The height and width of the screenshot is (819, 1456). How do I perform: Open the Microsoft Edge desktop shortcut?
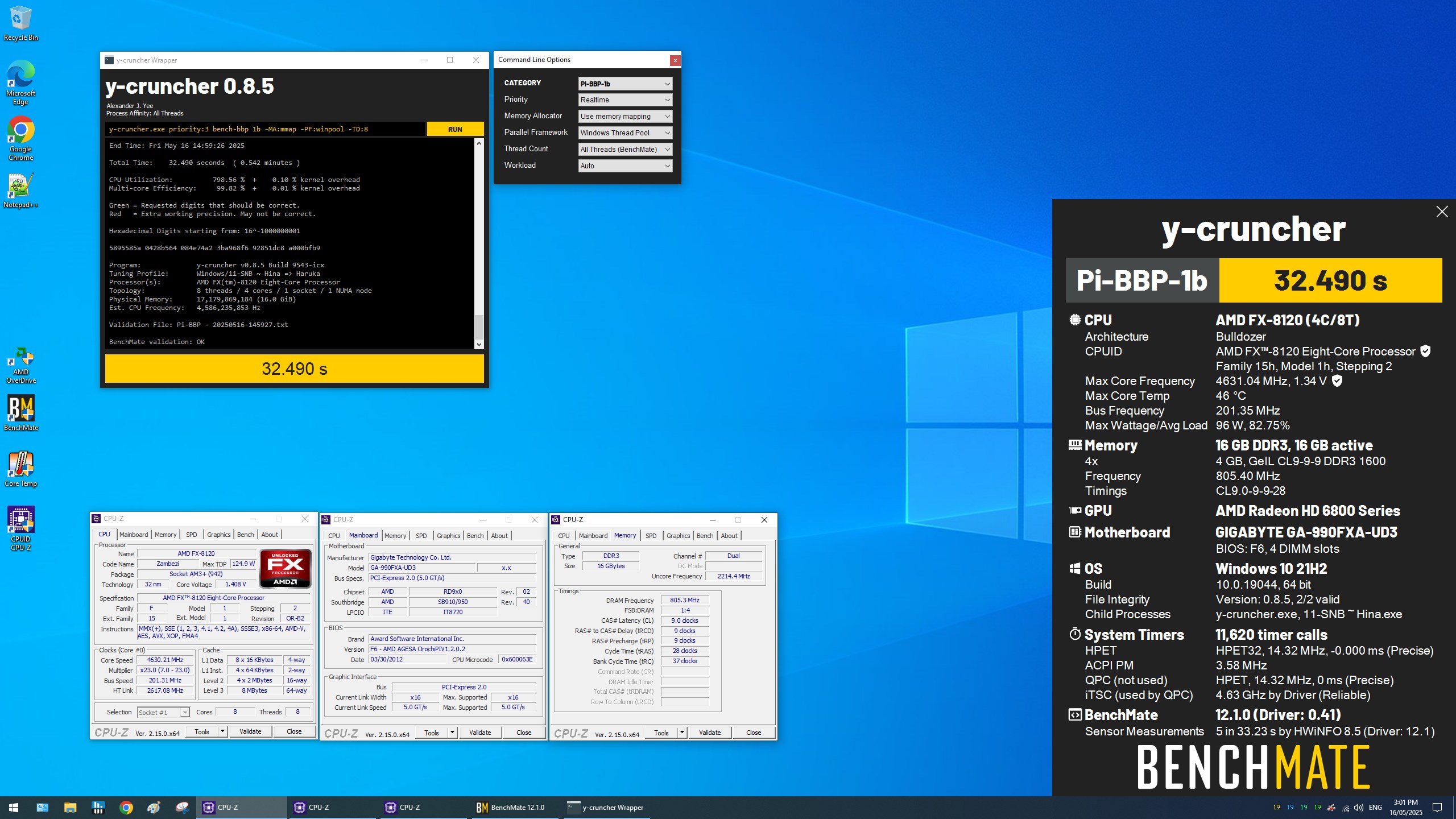20,83
